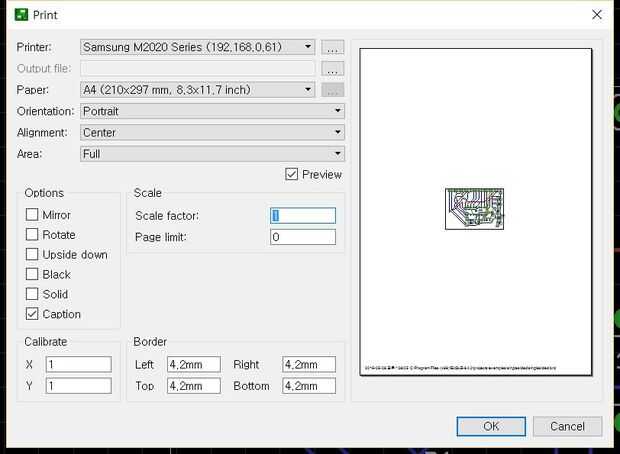Click the Right border input field
The image size is (620, 454).
coord(309,364)
